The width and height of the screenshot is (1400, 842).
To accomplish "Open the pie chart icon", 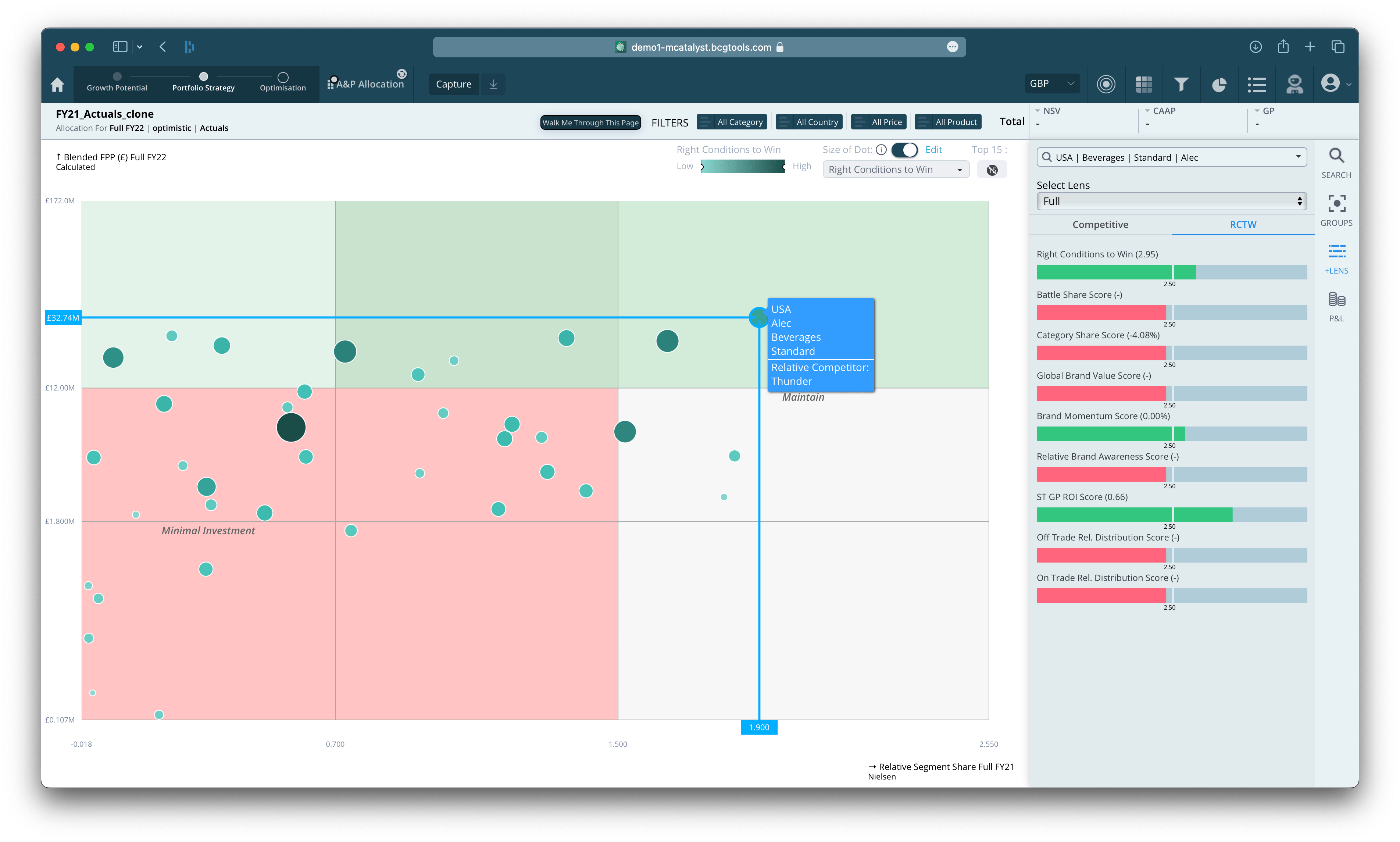I will (1219, 85).
